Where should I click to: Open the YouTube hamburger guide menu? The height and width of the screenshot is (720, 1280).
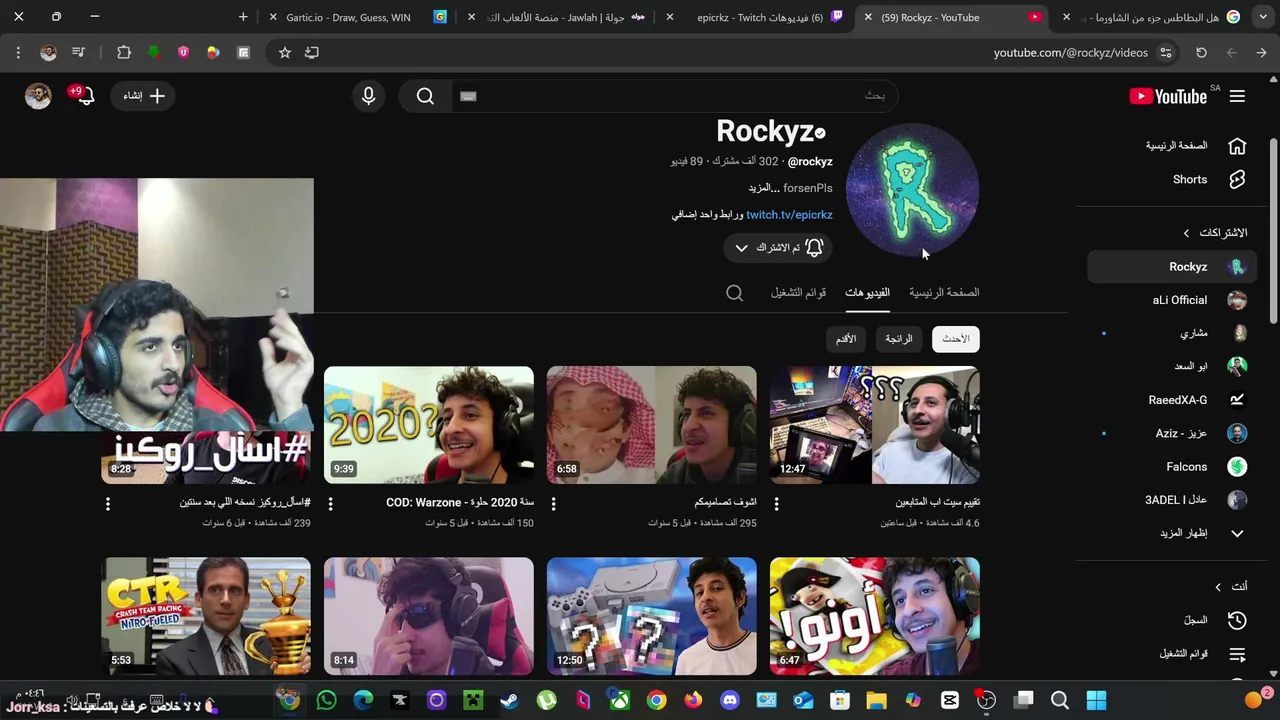pos(1237,96)
